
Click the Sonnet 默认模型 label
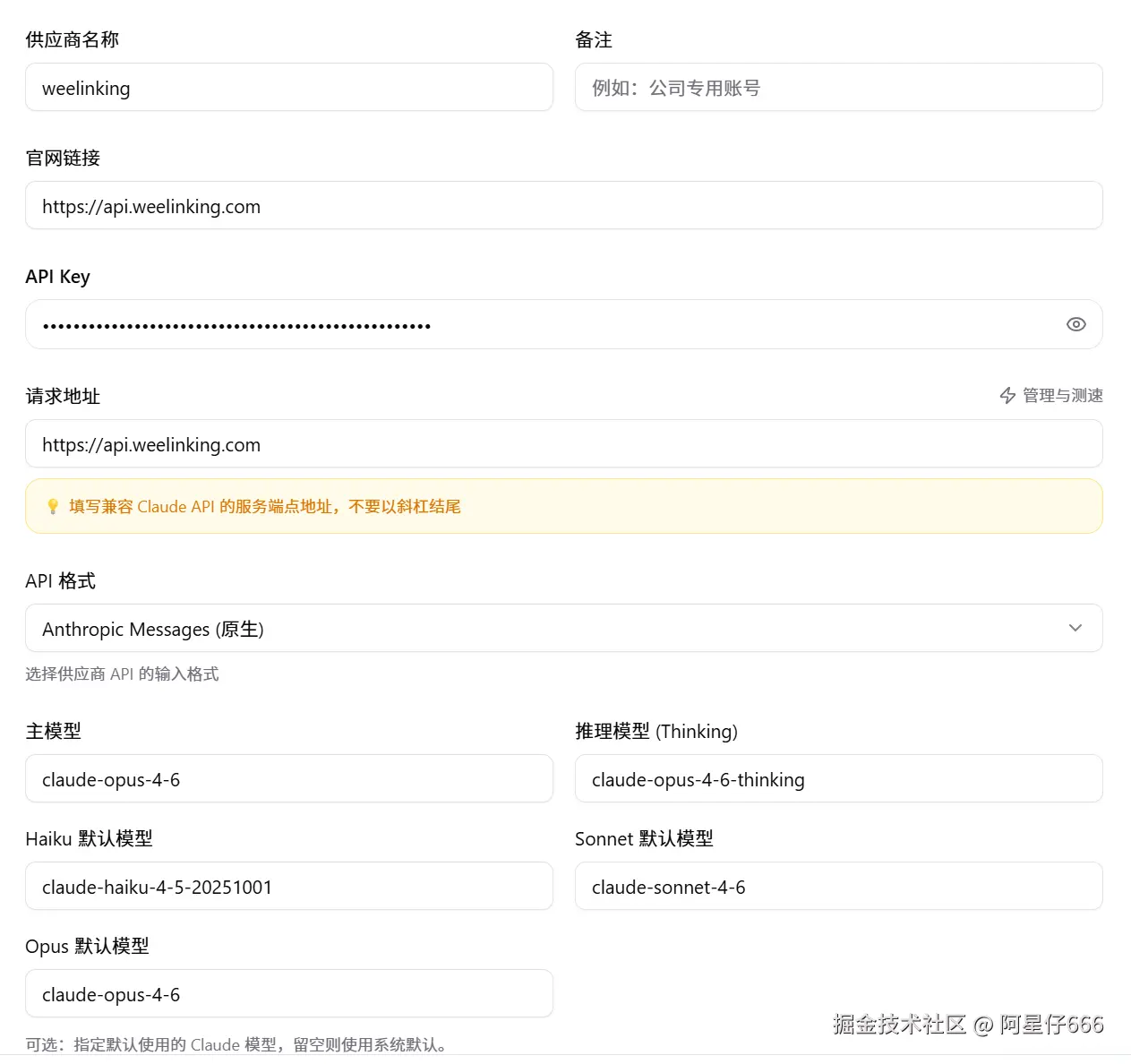click(x=644, y=838)
